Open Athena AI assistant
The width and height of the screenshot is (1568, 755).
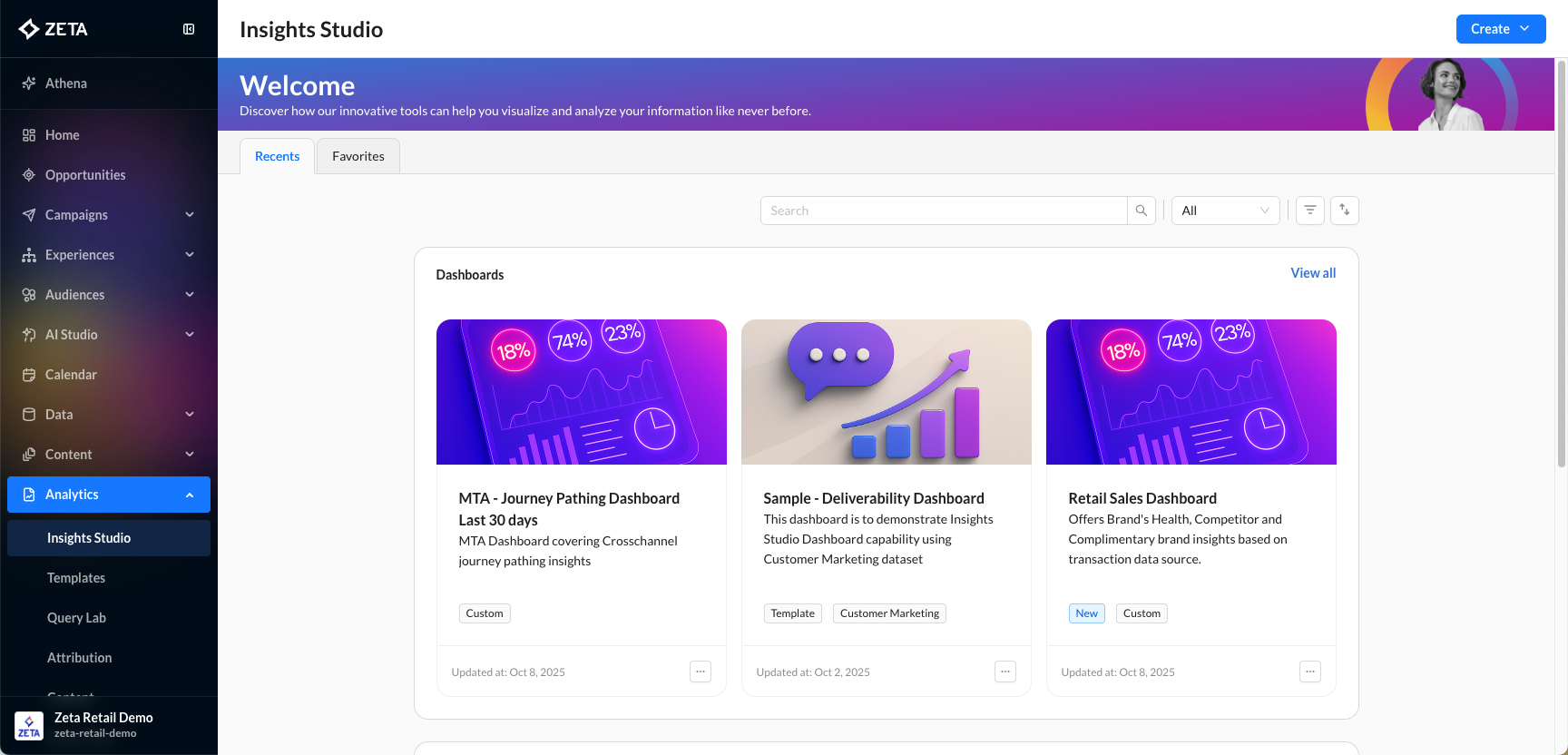[66, 83]
